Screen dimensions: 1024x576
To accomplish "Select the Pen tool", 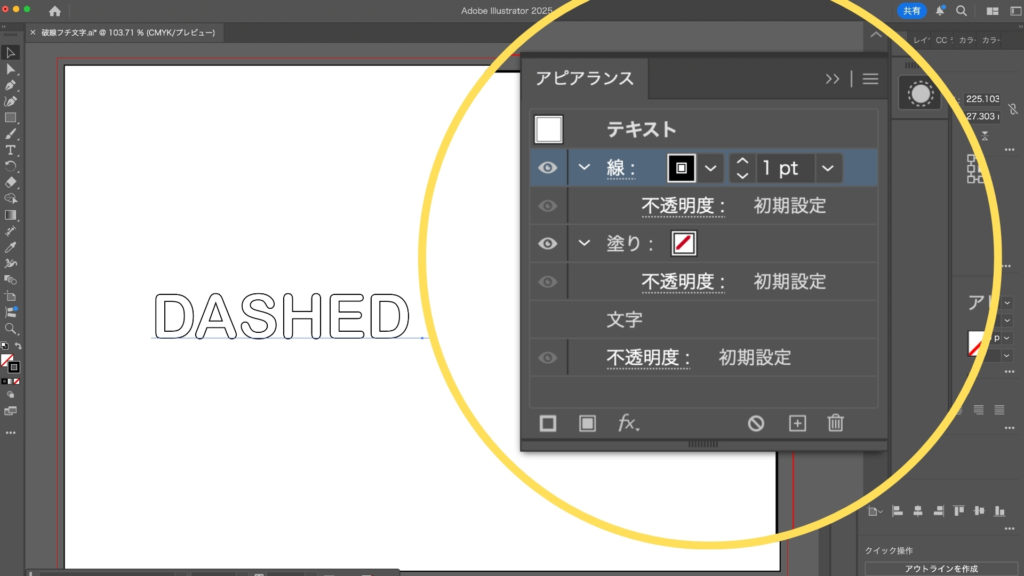I will 11,85.
